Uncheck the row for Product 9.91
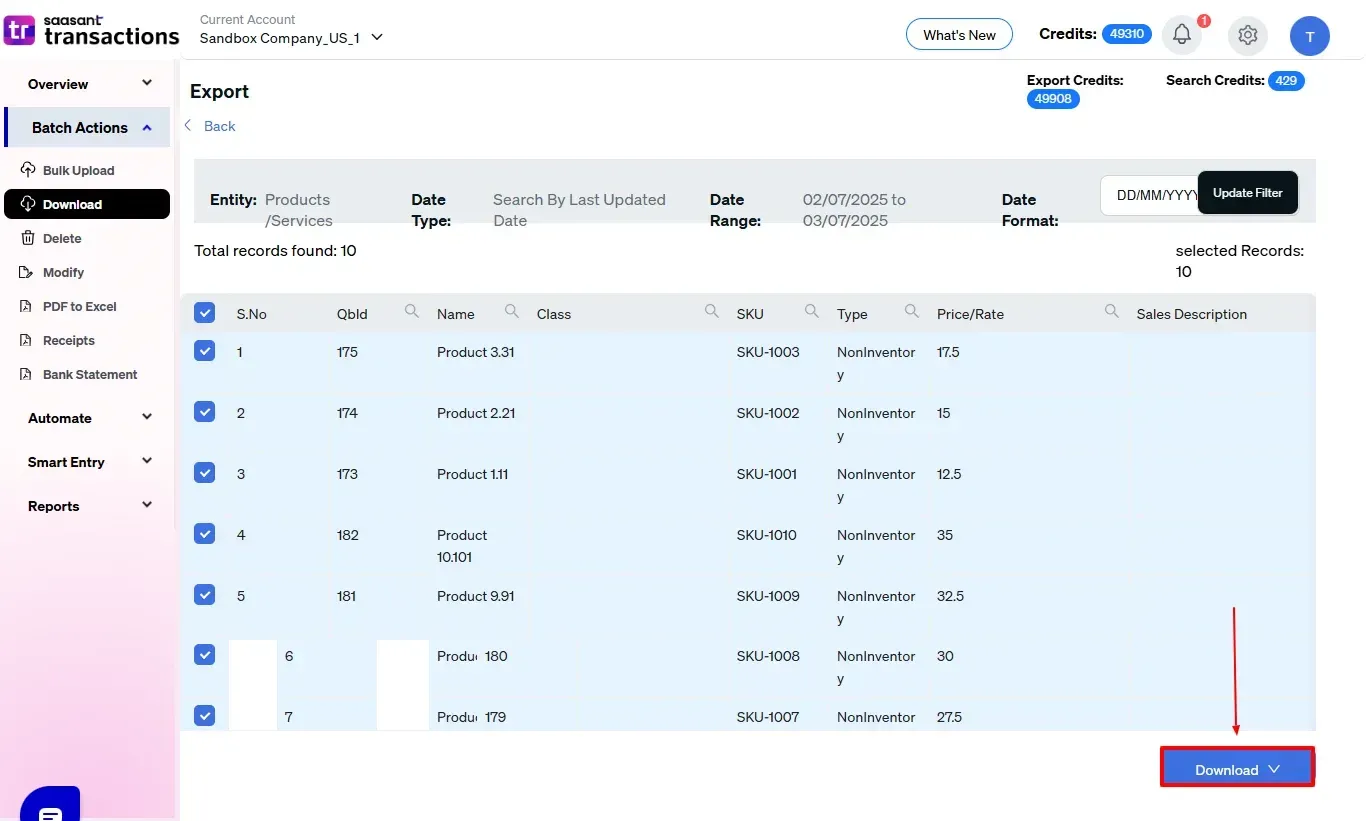 point(205,595)
